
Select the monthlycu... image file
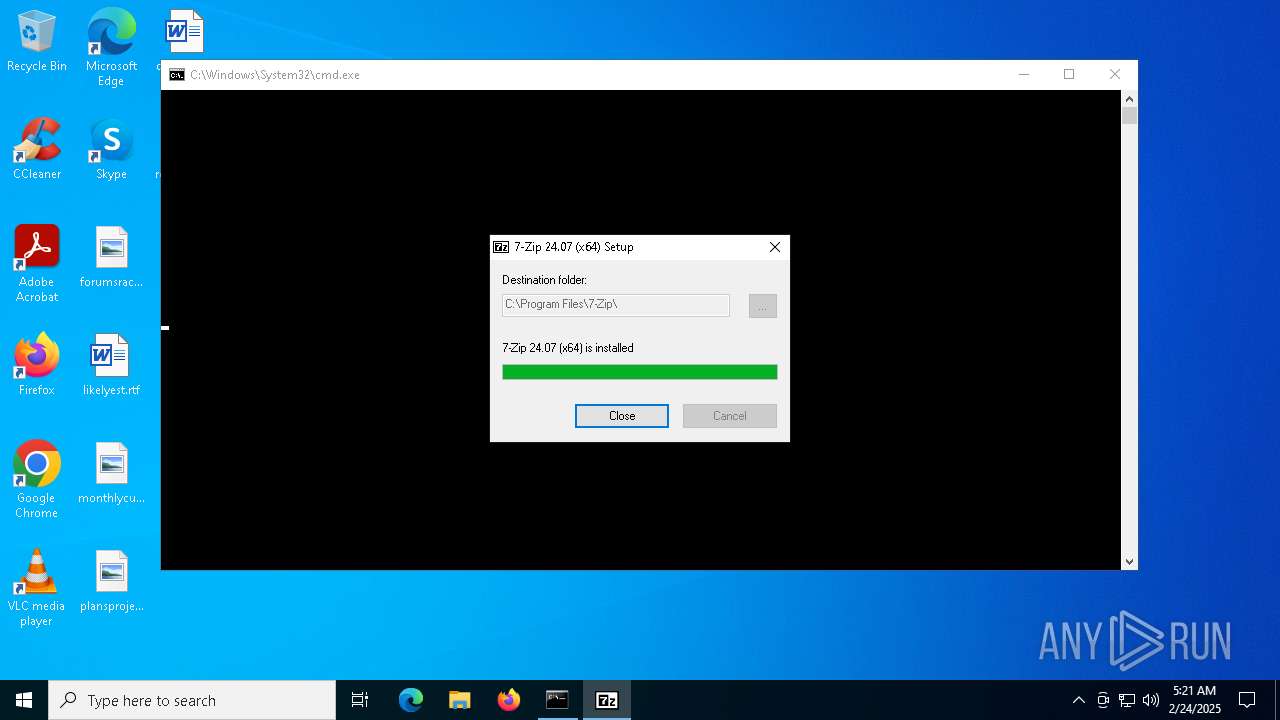(111, 474)
